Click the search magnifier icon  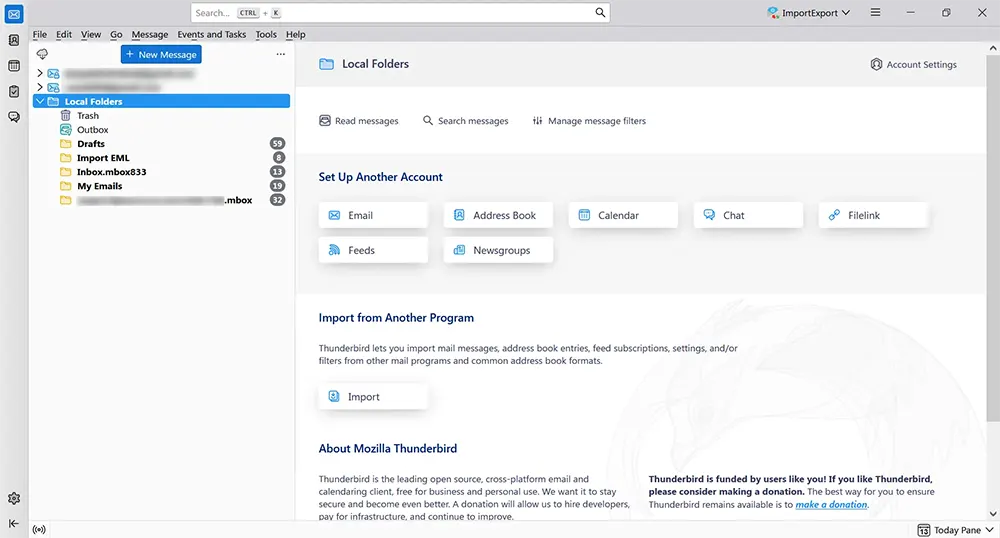point(600,13)
